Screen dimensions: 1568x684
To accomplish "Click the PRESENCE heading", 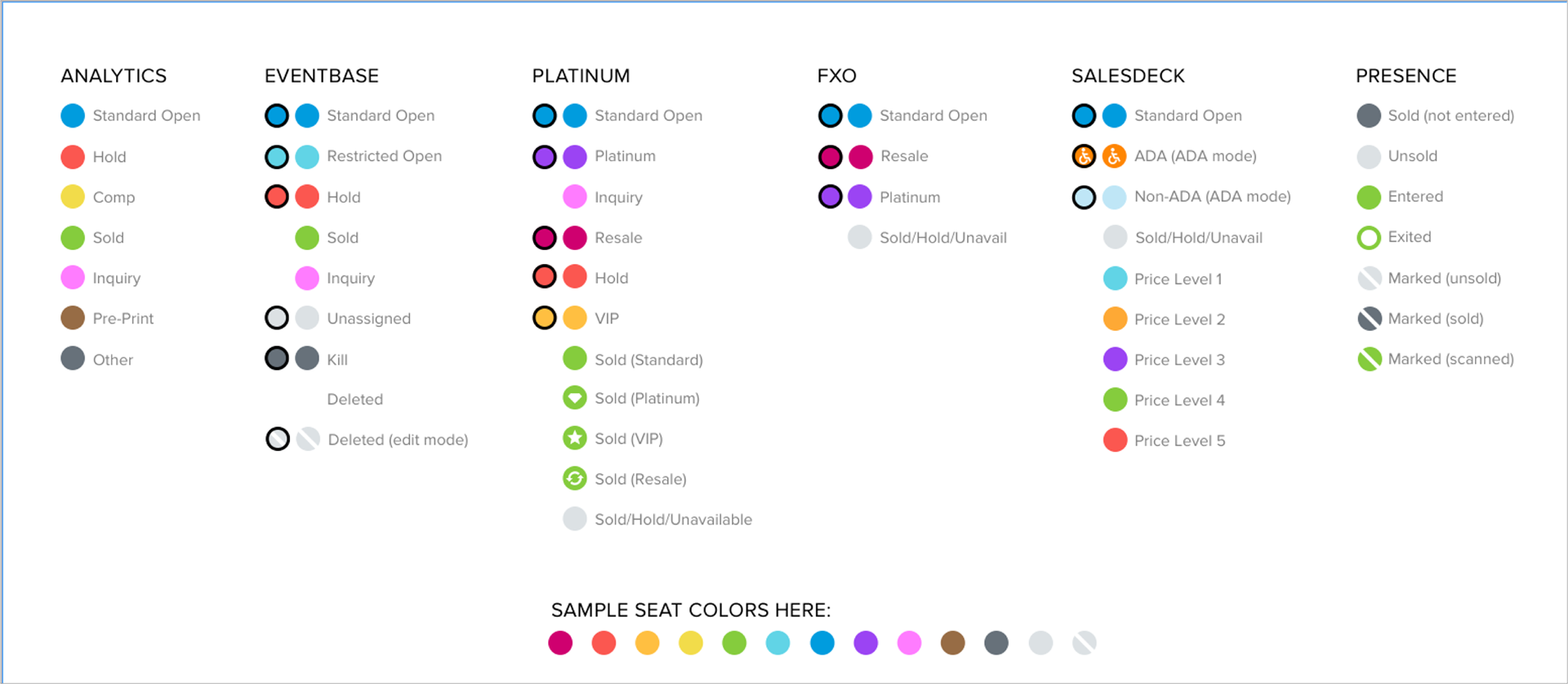I will click(x=1405, y=76).
